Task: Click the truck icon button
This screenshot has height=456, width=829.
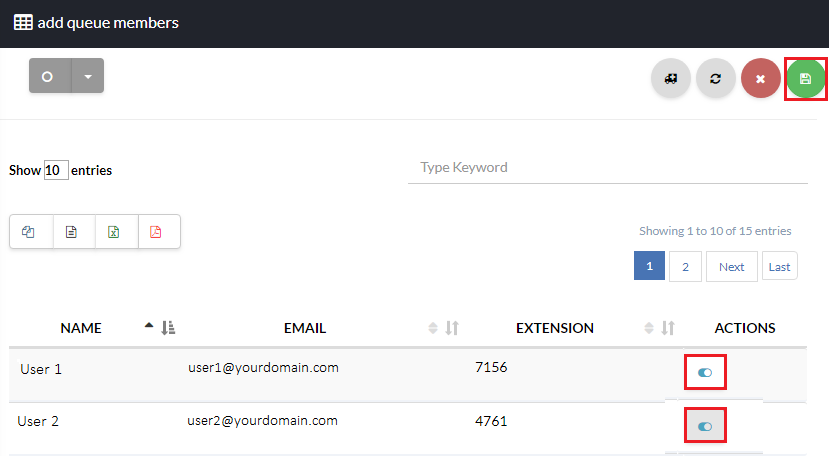Action: pos(670,78)
